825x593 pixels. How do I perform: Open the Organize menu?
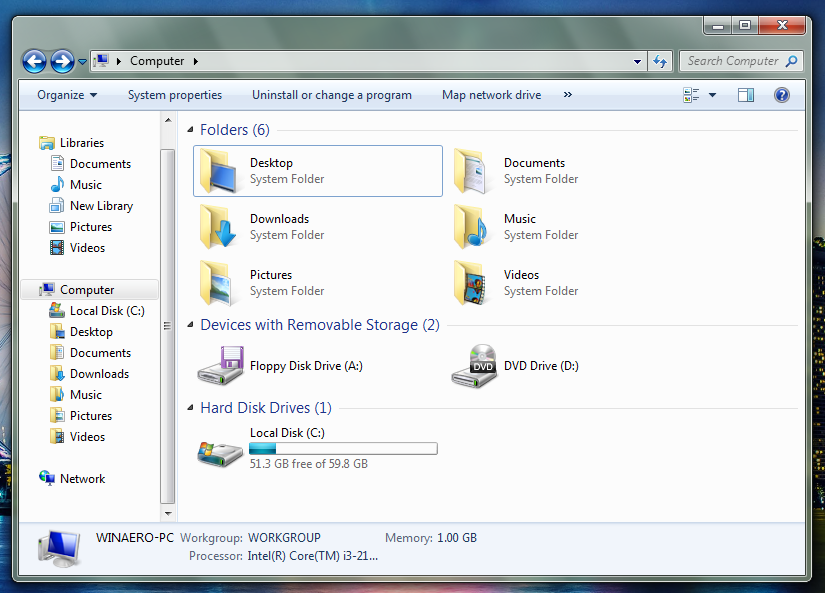[x=67, y=95]
